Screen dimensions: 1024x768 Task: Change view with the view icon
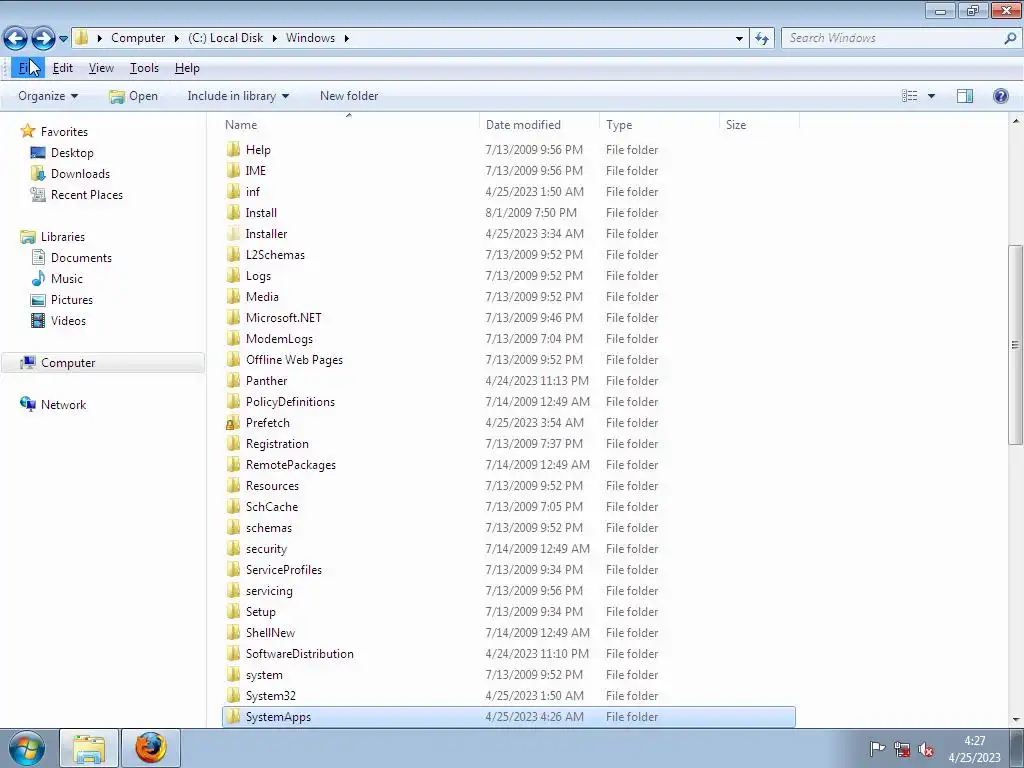[x=910, y=96]
